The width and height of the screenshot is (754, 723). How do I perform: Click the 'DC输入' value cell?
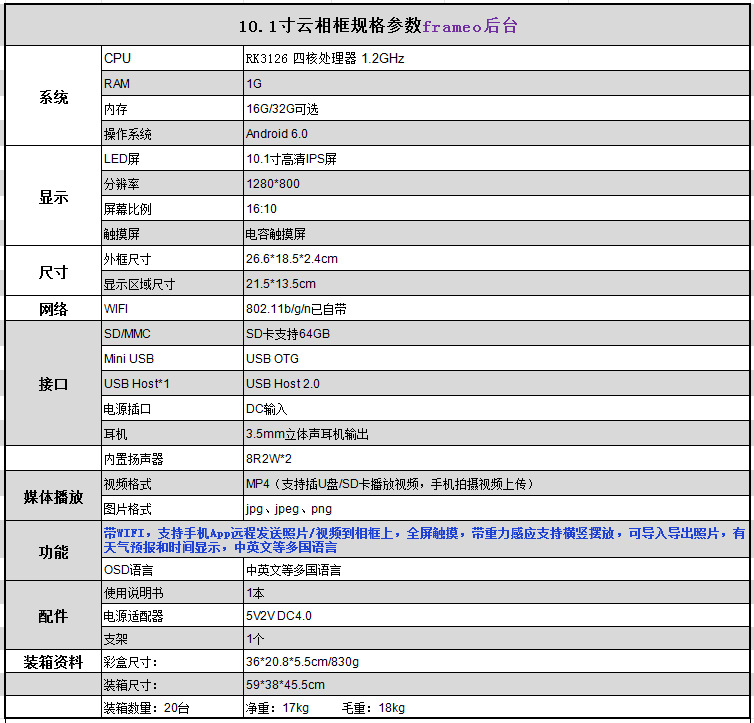[x=496, y=408]
